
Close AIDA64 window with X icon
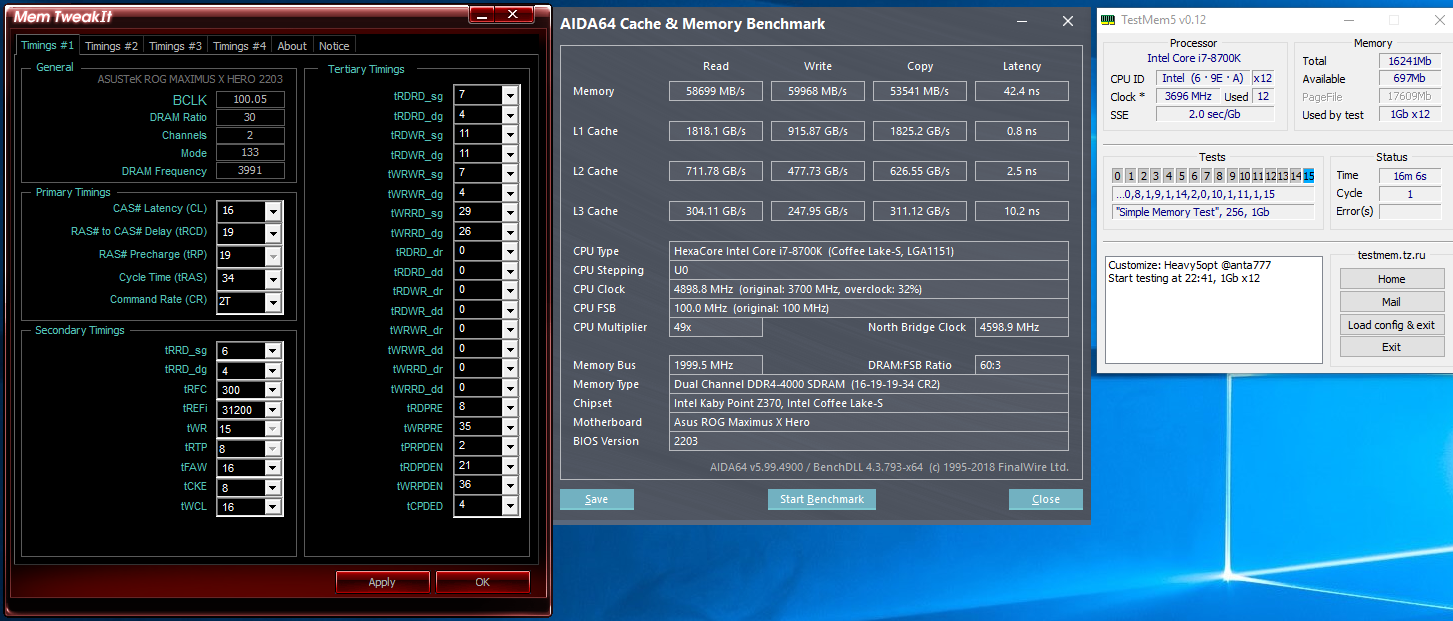click(x=1068, y=20)
